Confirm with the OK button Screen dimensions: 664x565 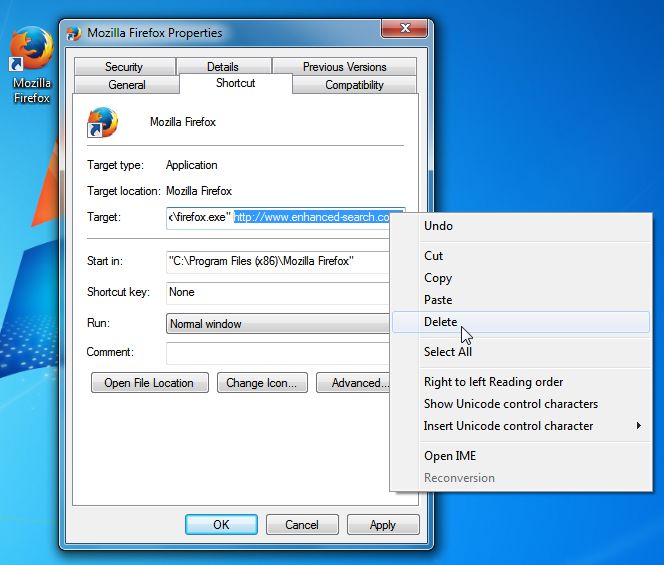tap(221, 525)
